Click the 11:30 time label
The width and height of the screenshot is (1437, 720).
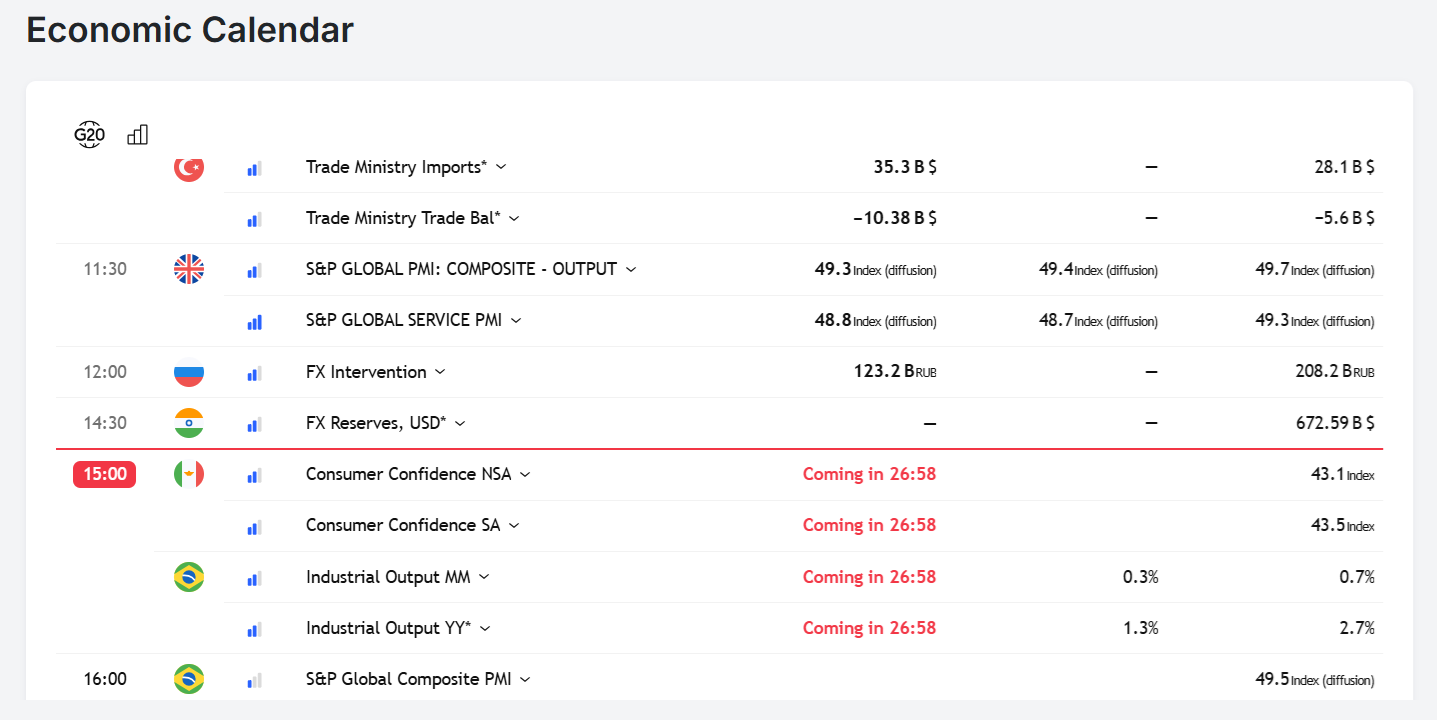[105, 269]
